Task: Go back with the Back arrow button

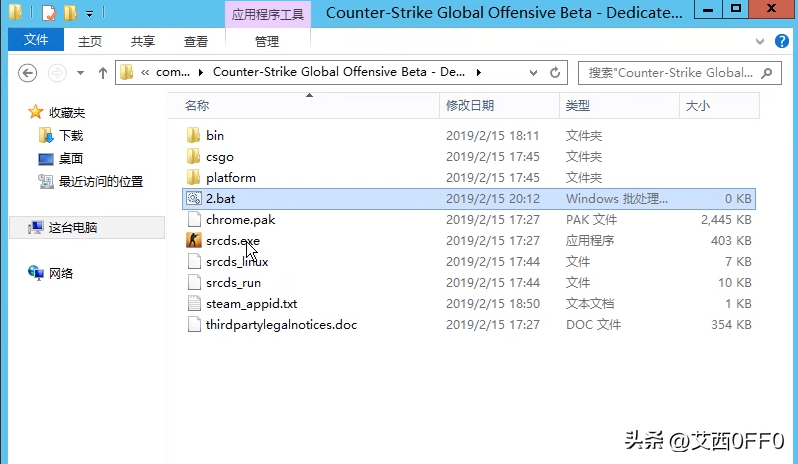Action: coord(28,73)
